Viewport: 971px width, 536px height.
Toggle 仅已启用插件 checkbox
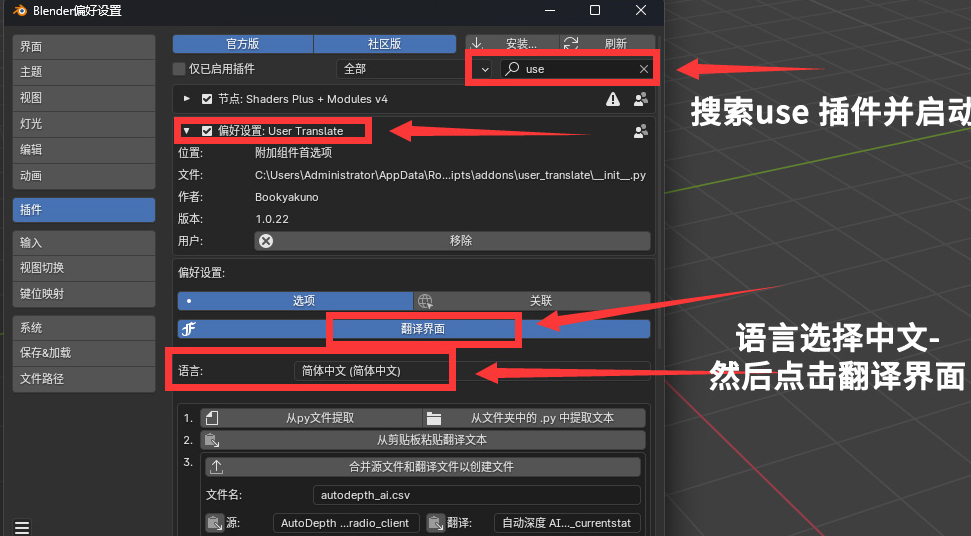point(179,69)
